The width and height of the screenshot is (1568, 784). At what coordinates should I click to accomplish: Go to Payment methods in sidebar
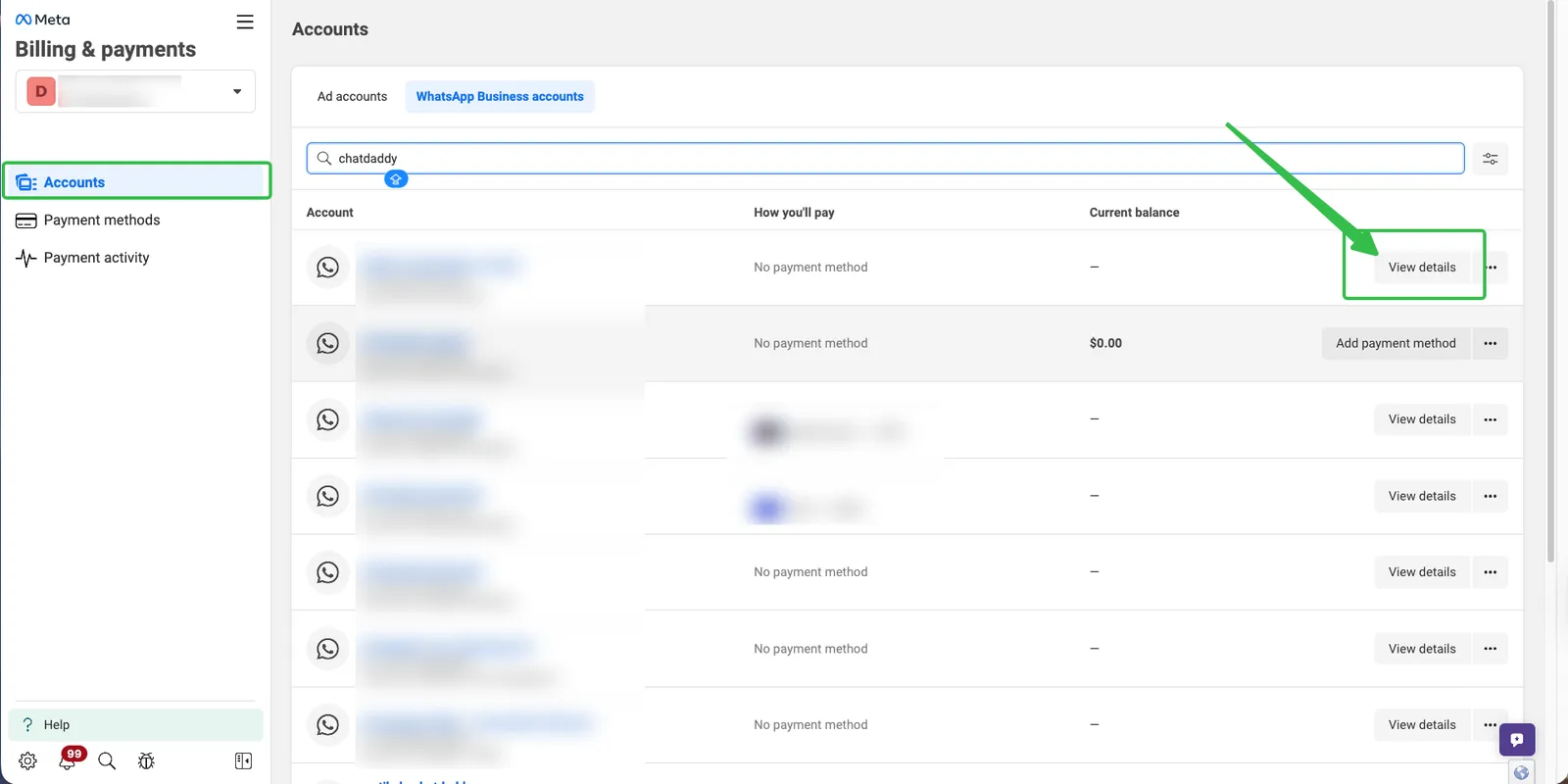101,220
